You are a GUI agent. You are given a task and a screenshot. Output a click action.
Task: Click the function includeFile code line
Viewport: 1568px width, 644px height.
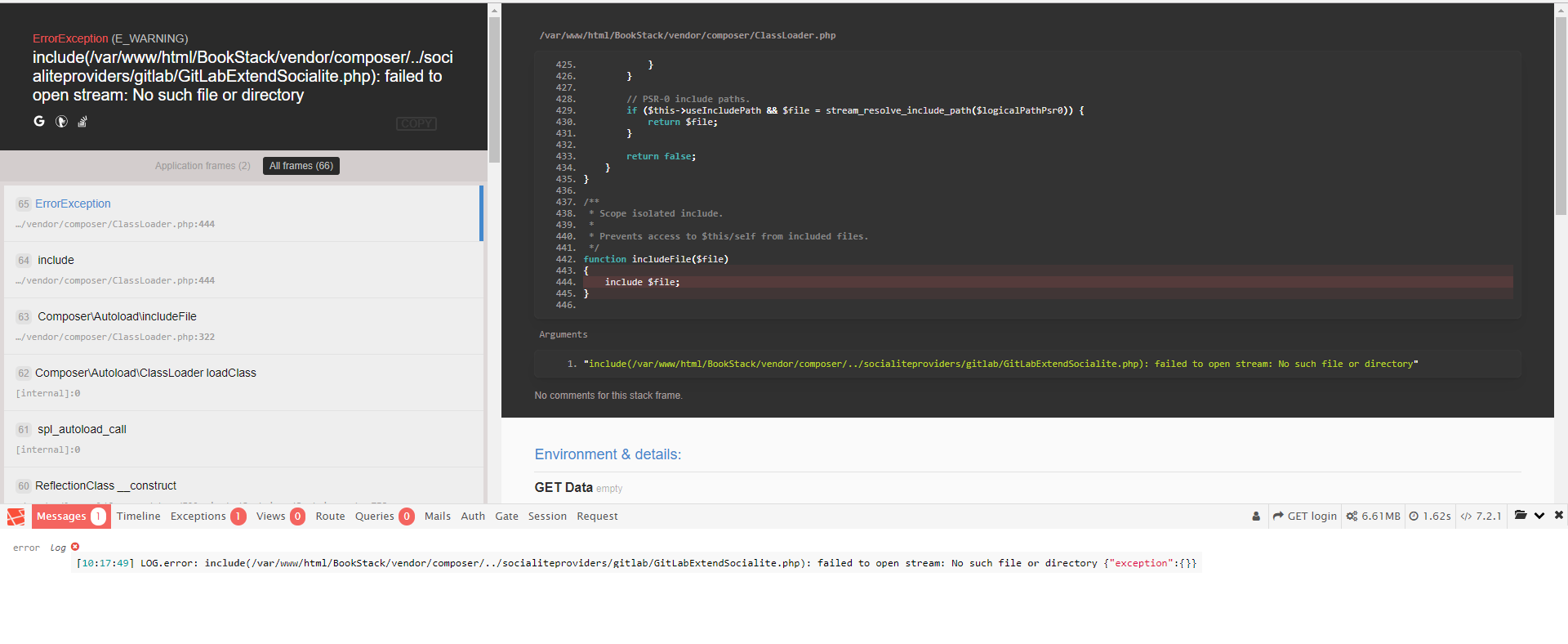[656, 259]
